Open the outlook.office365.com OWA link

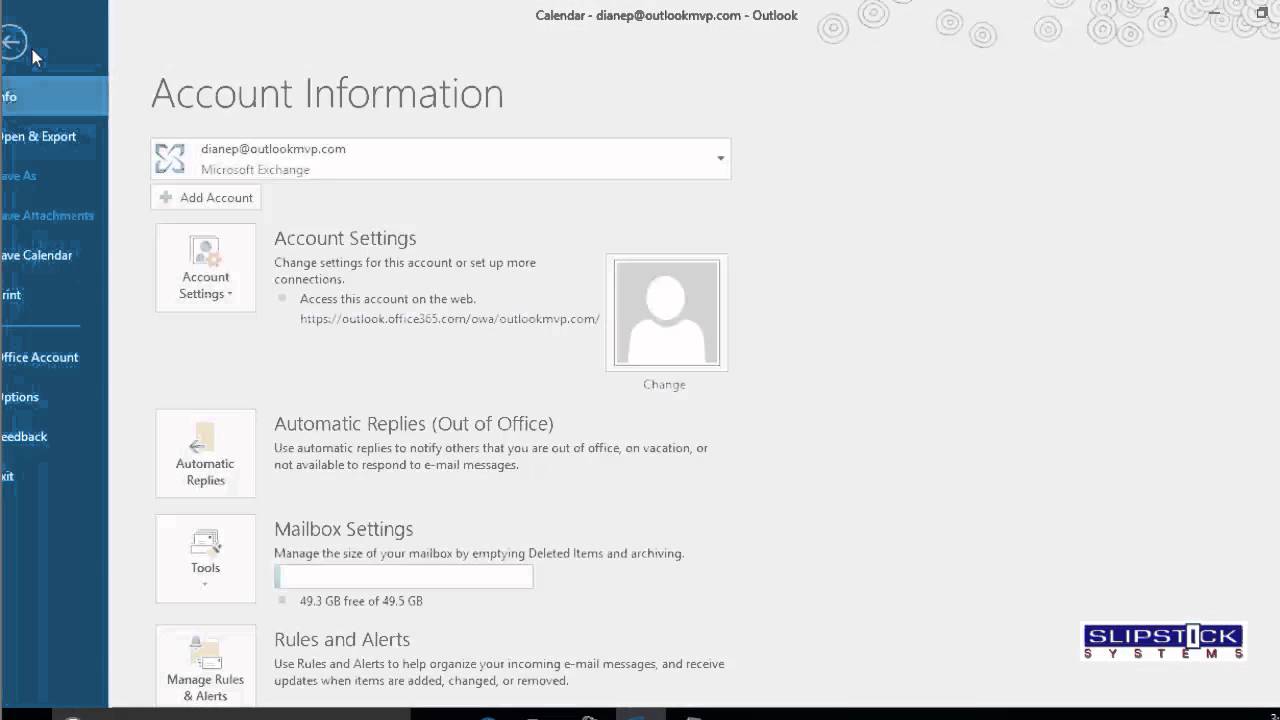450,319
